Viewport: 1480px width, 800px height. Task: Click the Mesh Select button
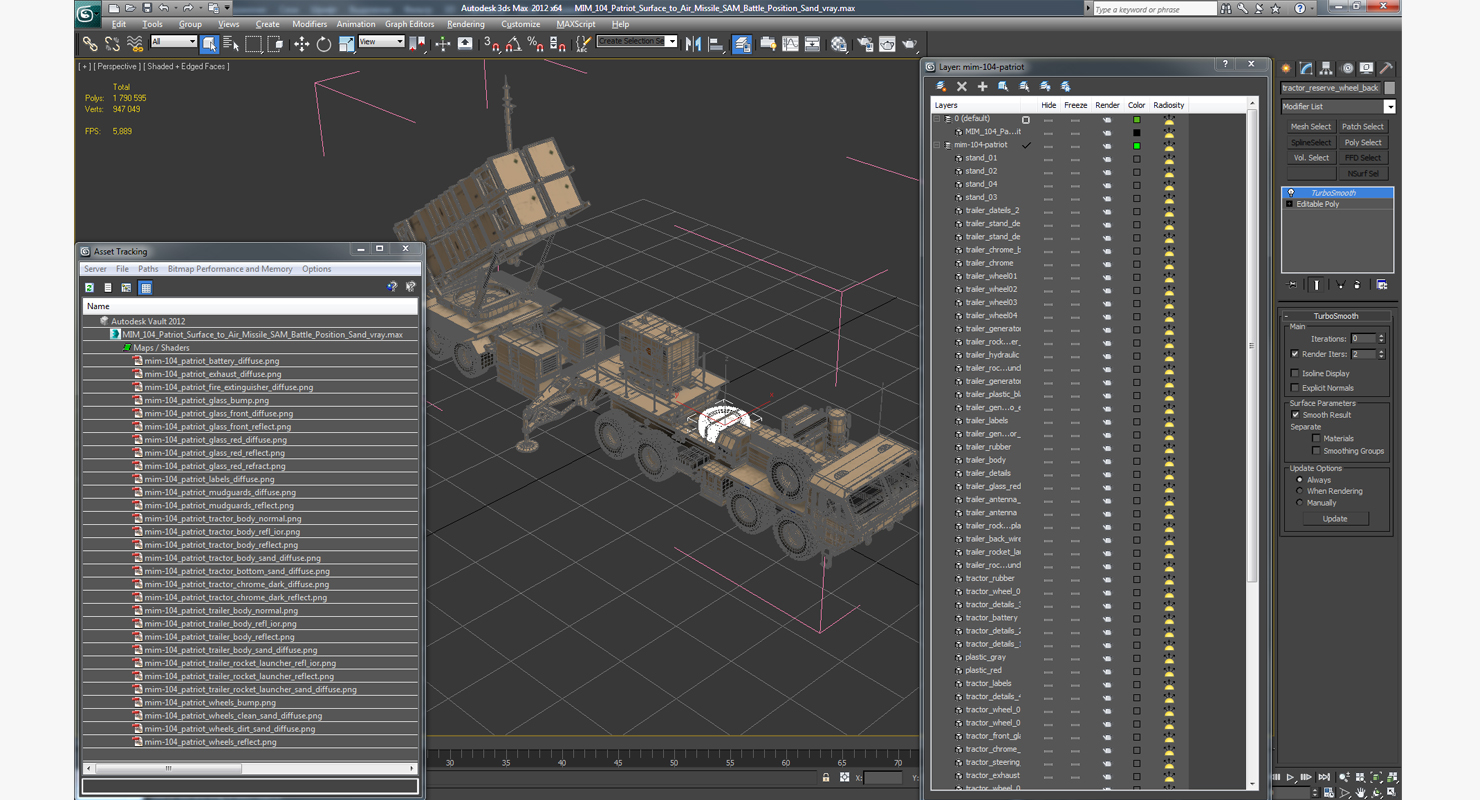pos(1310,127)
